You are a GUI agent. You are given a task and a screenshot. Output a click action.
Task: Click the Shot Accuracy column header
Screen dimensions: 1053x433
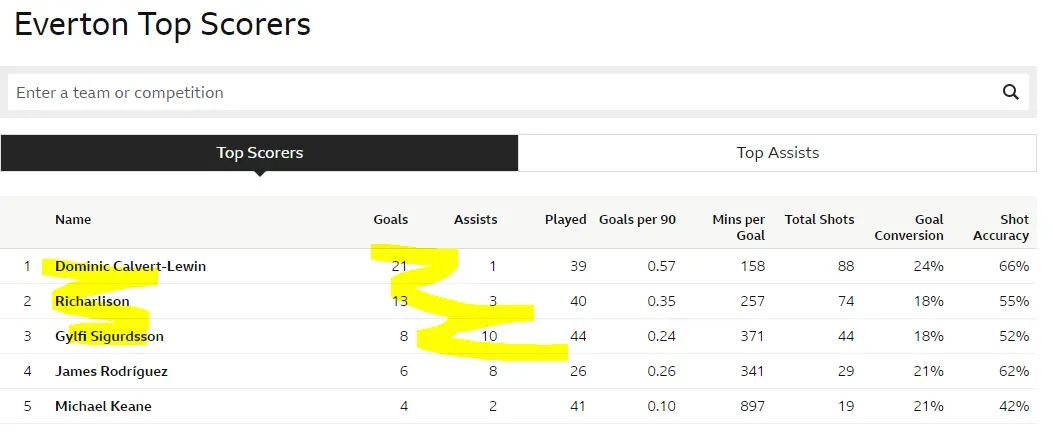(1000, 227)
